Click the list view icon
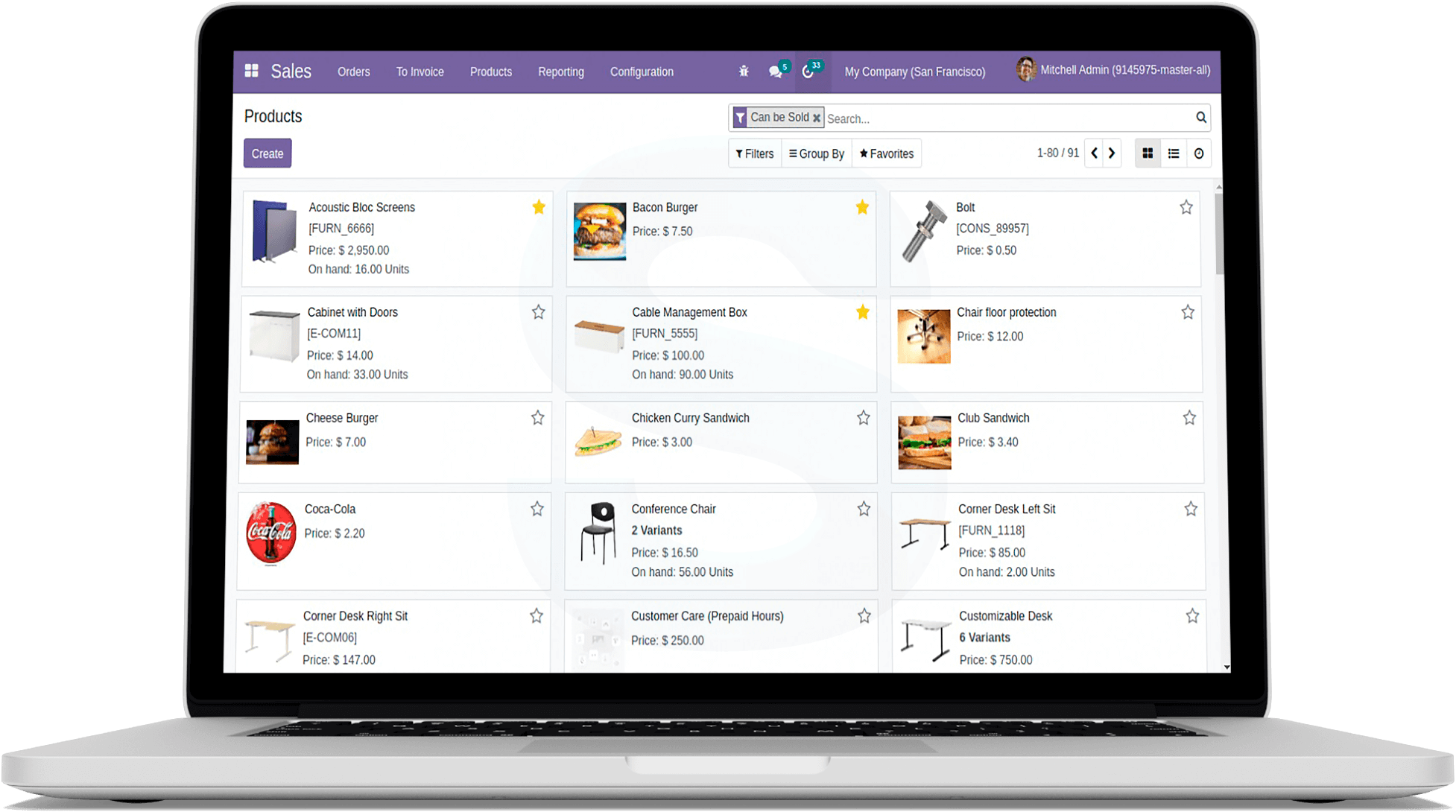 point(1173,153)
